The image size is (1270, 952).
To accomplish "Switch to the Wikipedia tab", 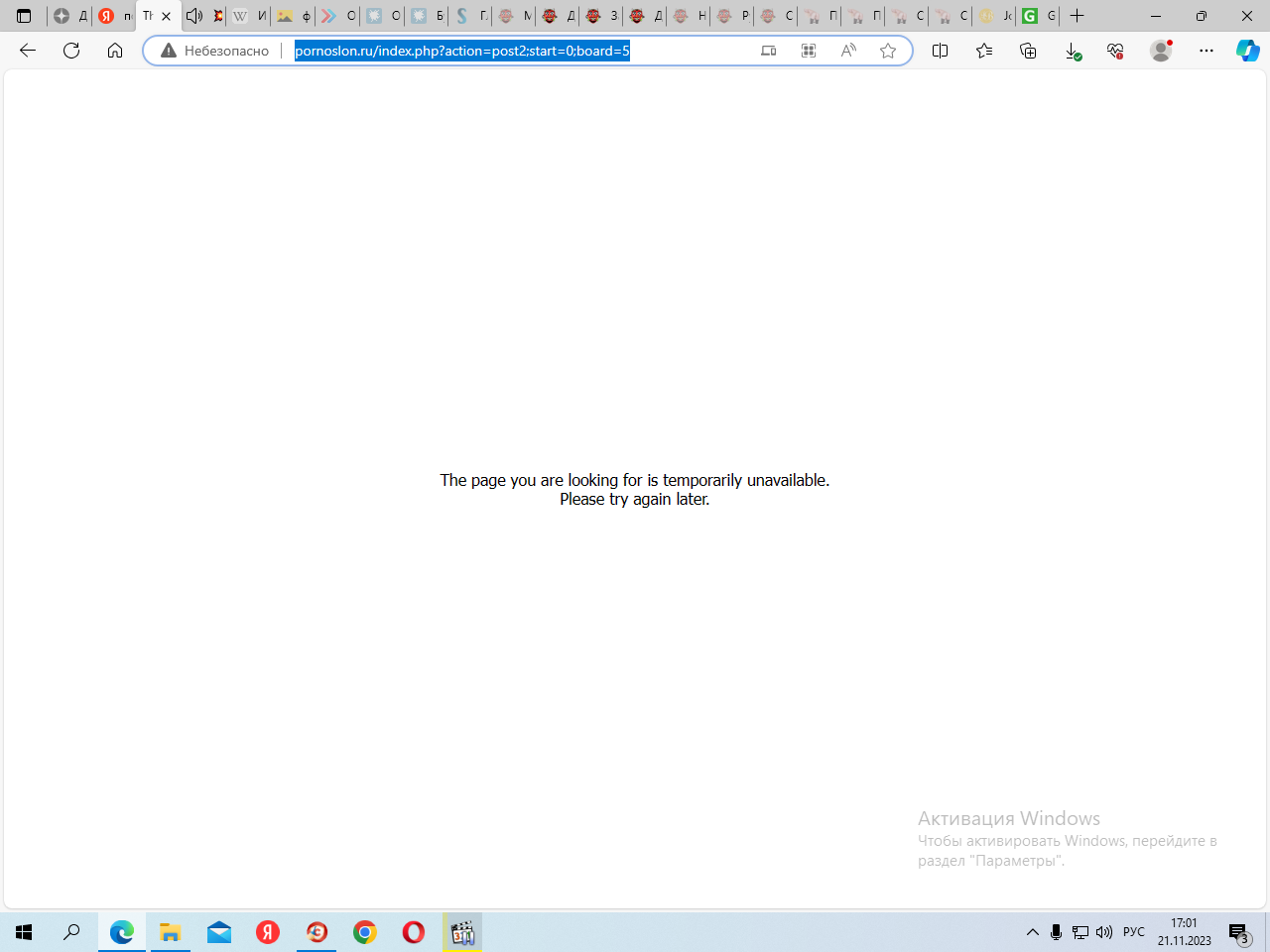I will tap(248, 16).
